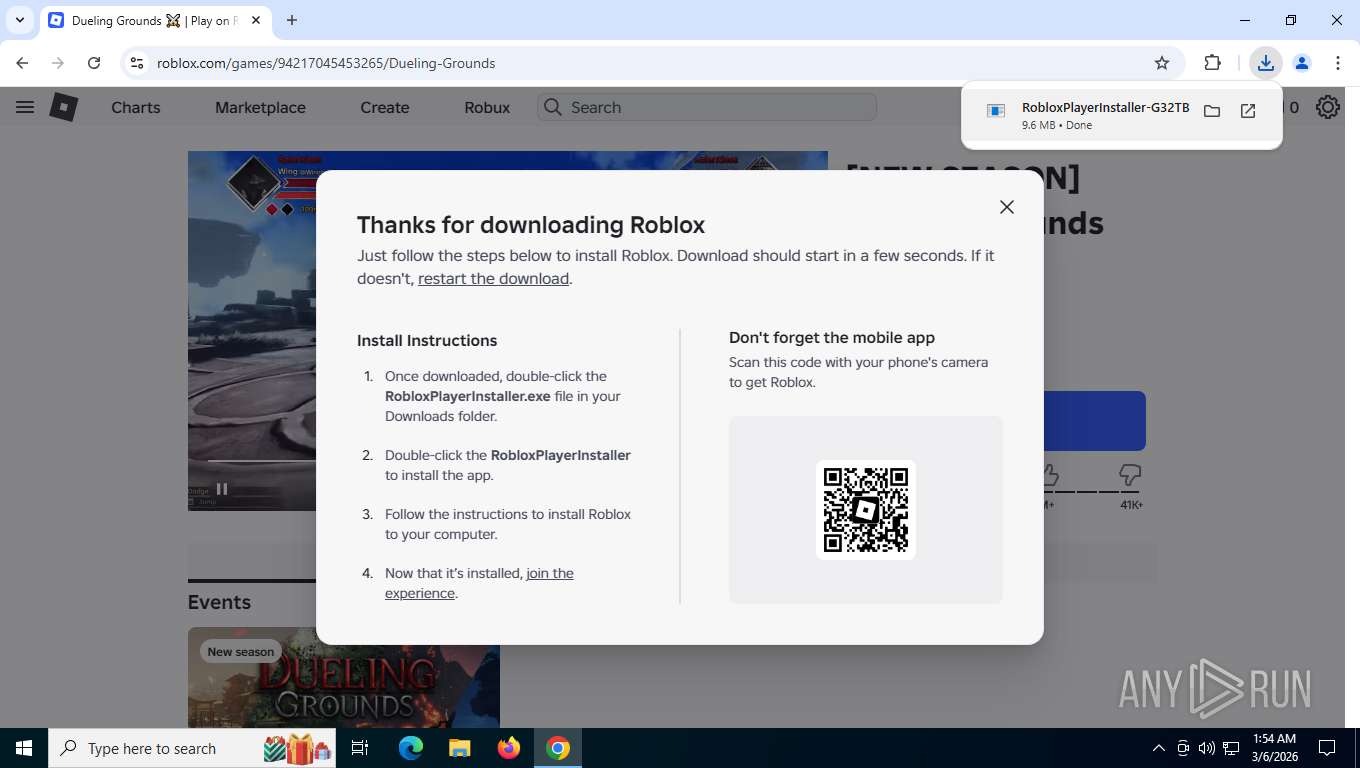
Task: Reload the current page
Action: 94,63
